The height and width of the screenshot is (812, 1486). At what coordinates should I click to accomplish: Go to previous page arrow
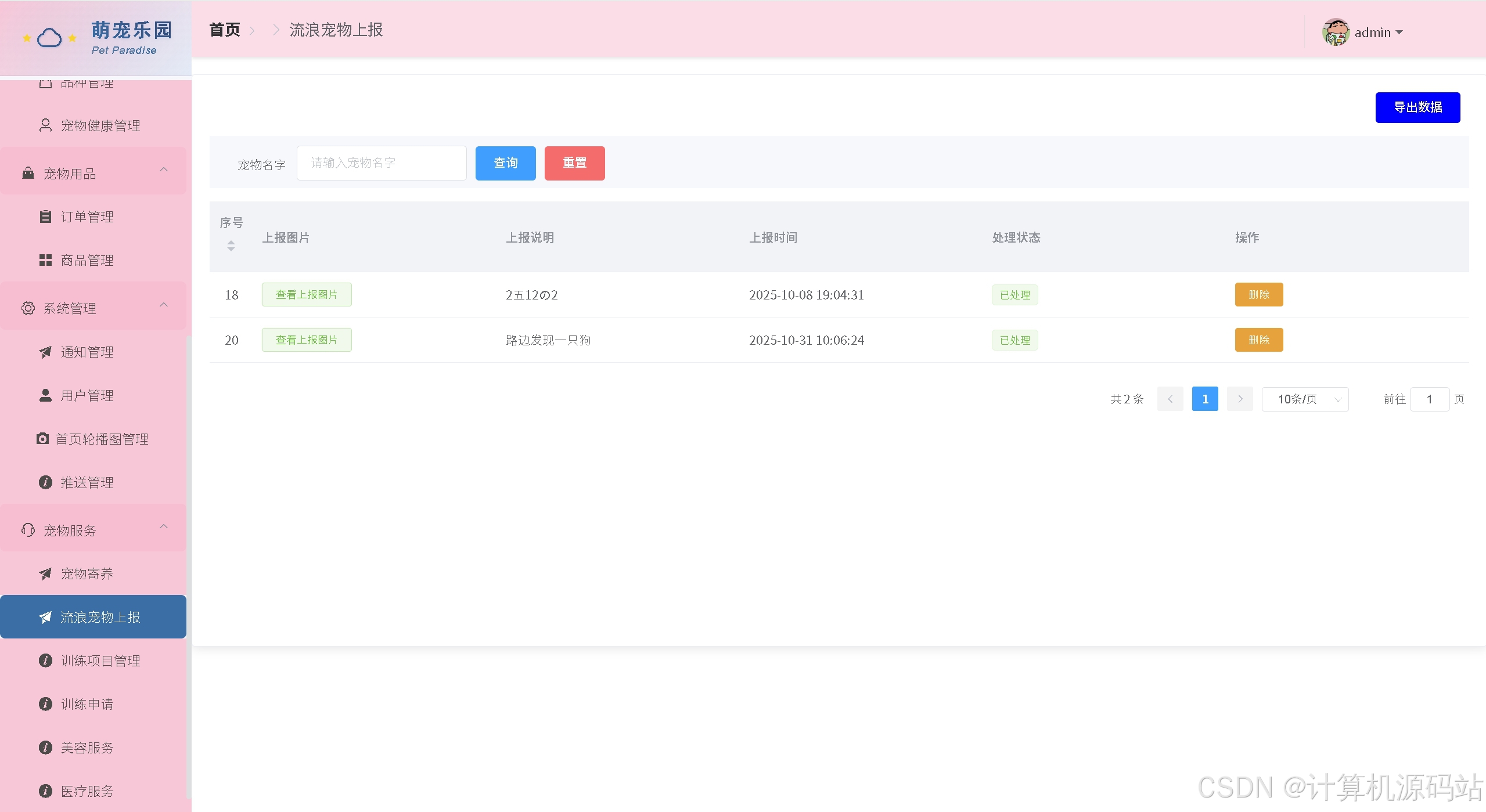pyautogui.click(x=1170, y=399)
